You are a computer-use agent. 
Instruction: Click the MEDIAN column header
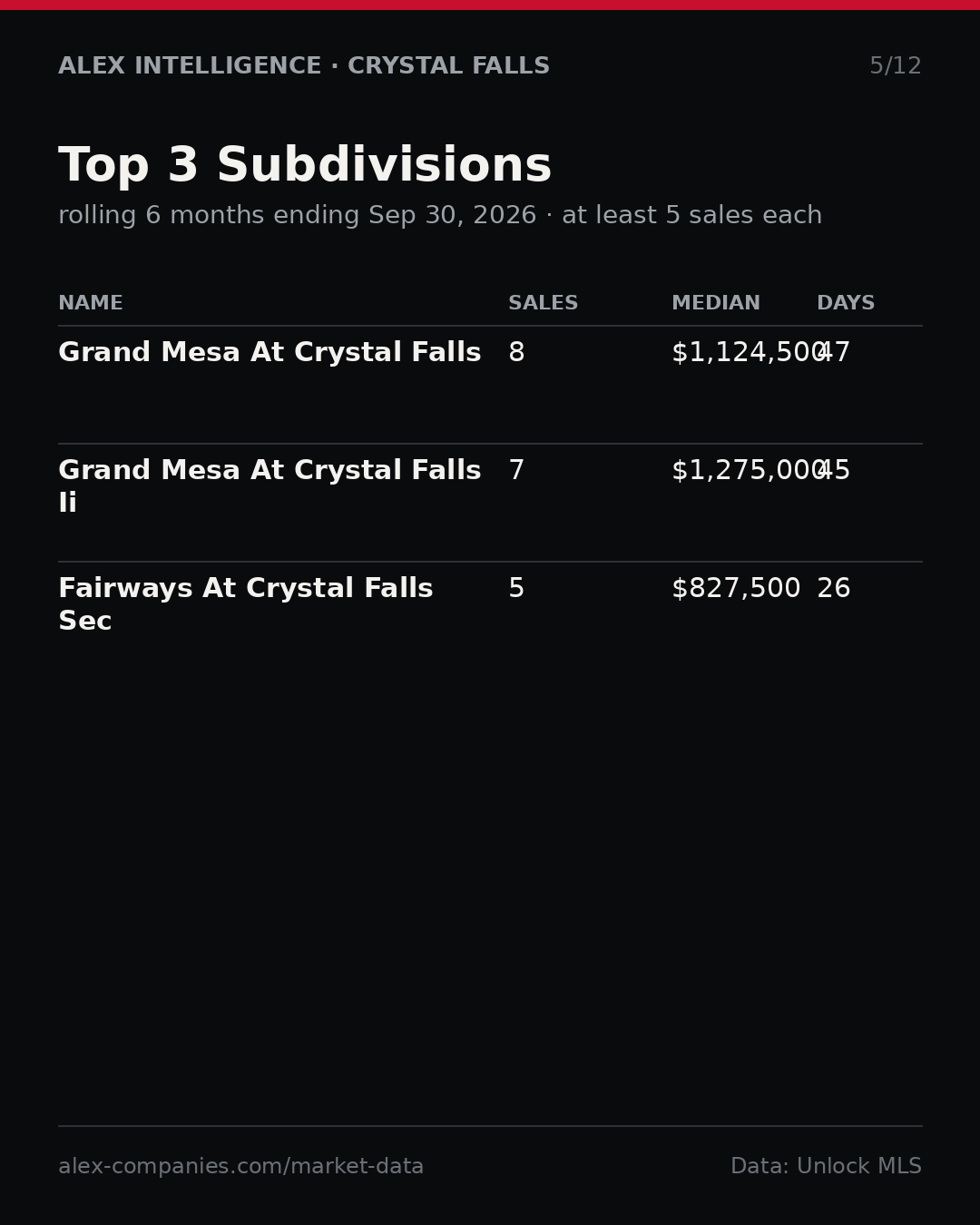716,304
